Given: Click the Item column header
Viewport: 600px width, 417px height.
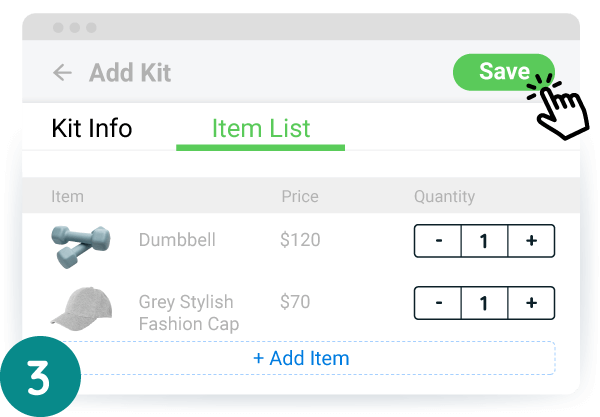Looking at the screenshot, I should 67,197.
